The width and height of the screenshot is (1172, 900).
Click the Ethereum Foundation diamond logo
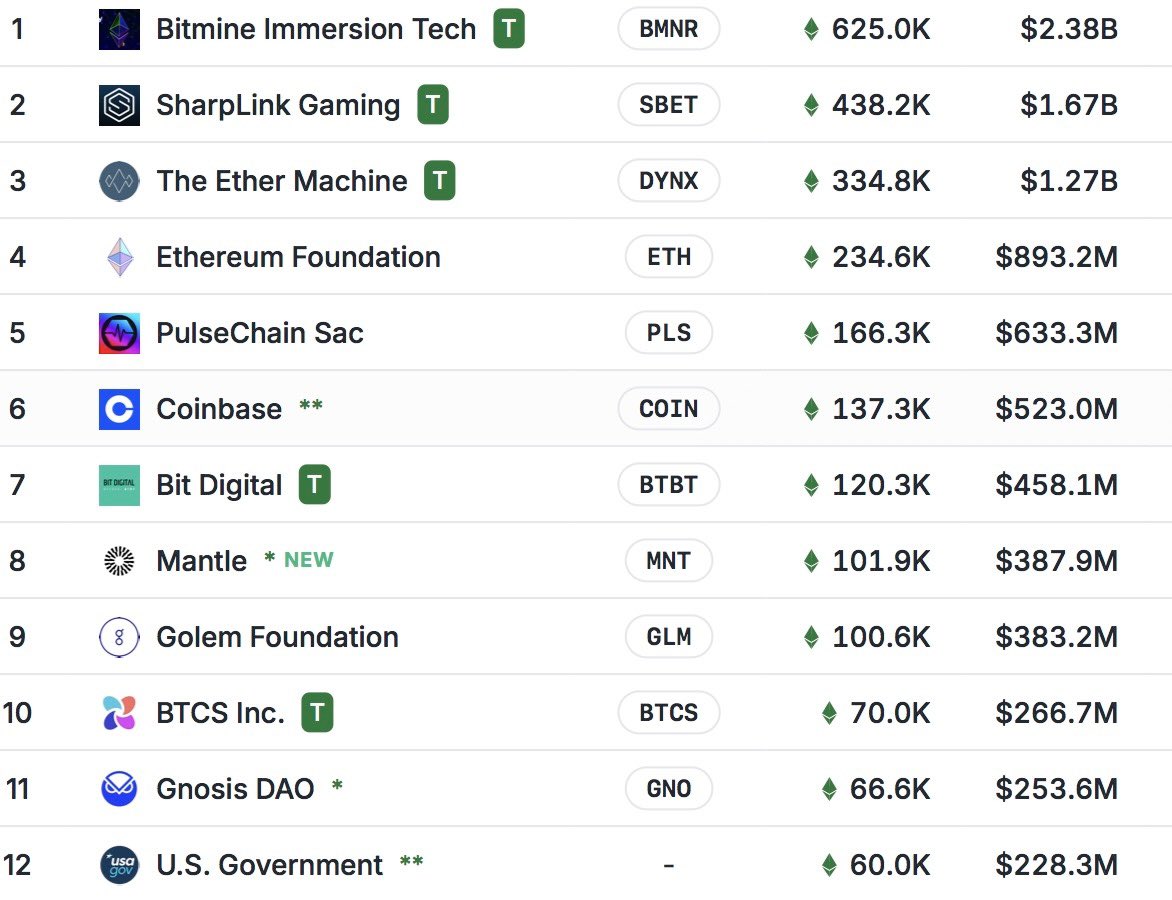[120, 257]
